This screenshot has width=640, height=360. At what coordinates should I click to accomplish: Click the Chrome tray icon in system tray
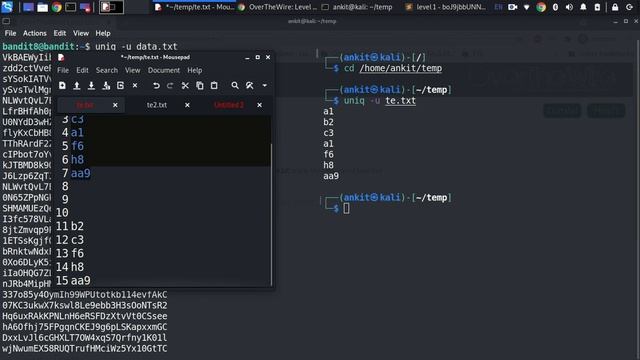click(541, 7)
